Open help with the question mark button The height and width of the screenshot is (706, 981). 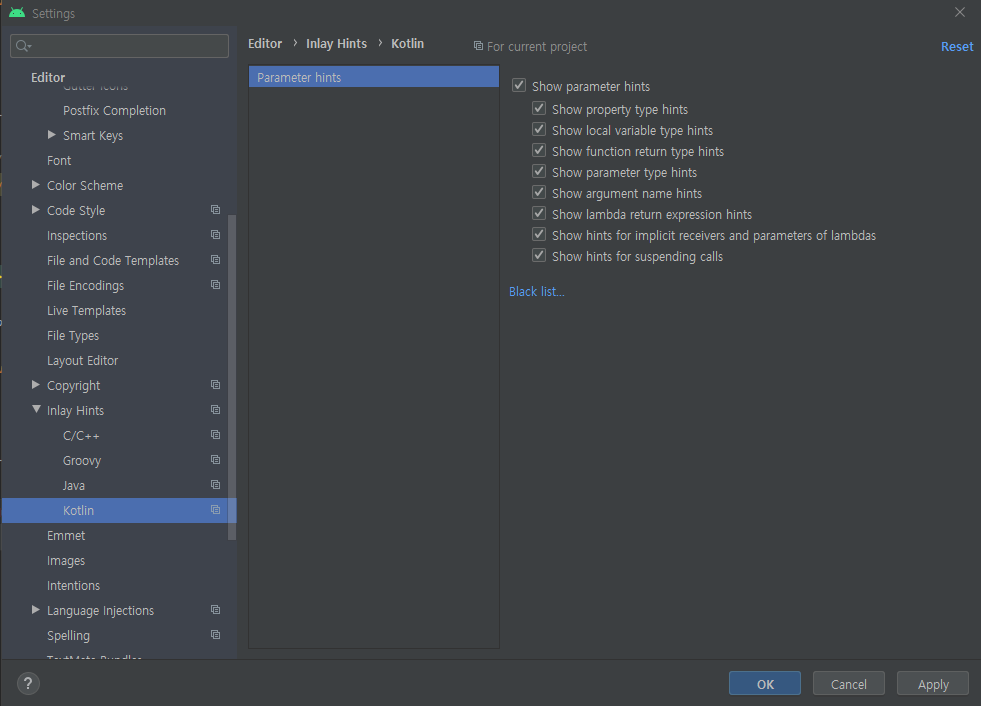coord(28,683)
